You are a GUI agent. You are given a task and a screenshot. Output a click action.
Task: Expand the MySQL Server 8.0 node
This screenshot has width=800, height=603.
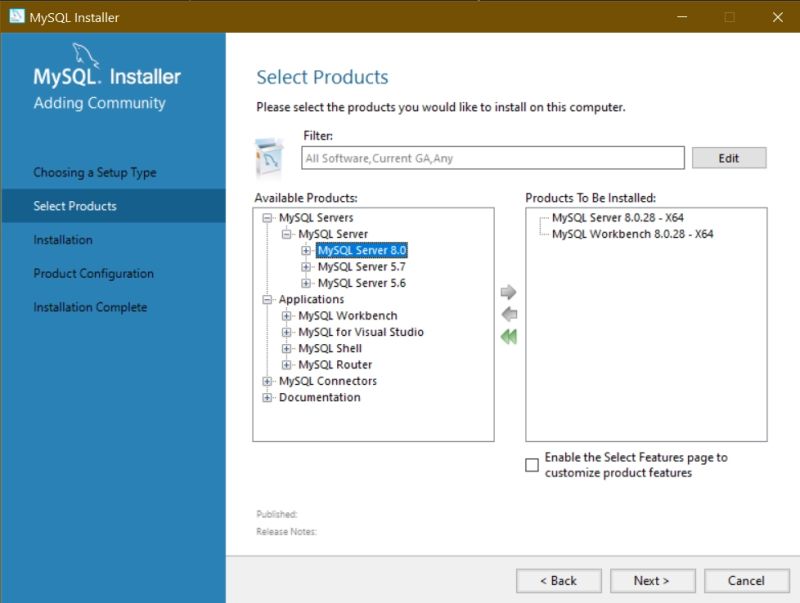306,250
